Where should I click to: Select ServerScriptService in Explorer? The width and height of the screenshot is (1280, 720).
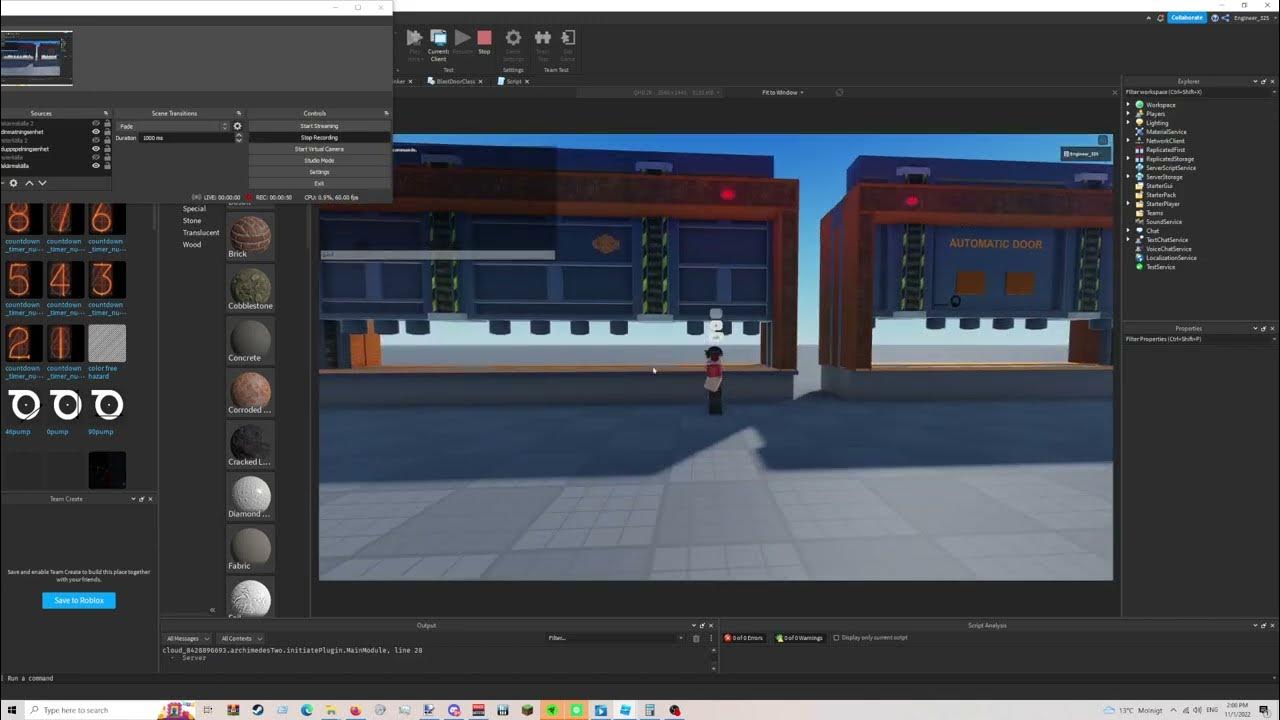point(1170,168)
